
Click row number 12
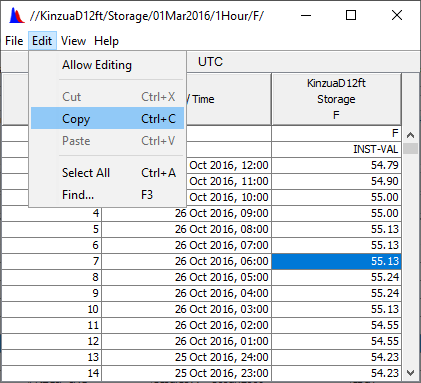[x=52, y=341]
